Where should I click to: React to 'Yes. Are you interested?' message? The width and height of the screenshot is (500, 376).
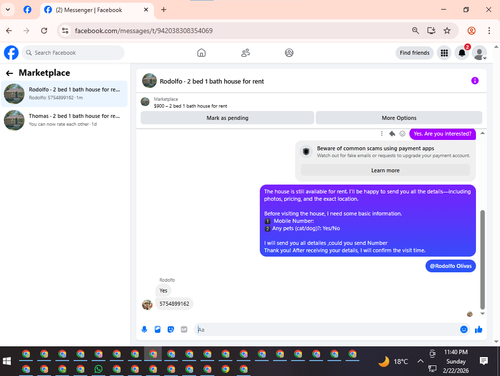(x=402, y=134)
